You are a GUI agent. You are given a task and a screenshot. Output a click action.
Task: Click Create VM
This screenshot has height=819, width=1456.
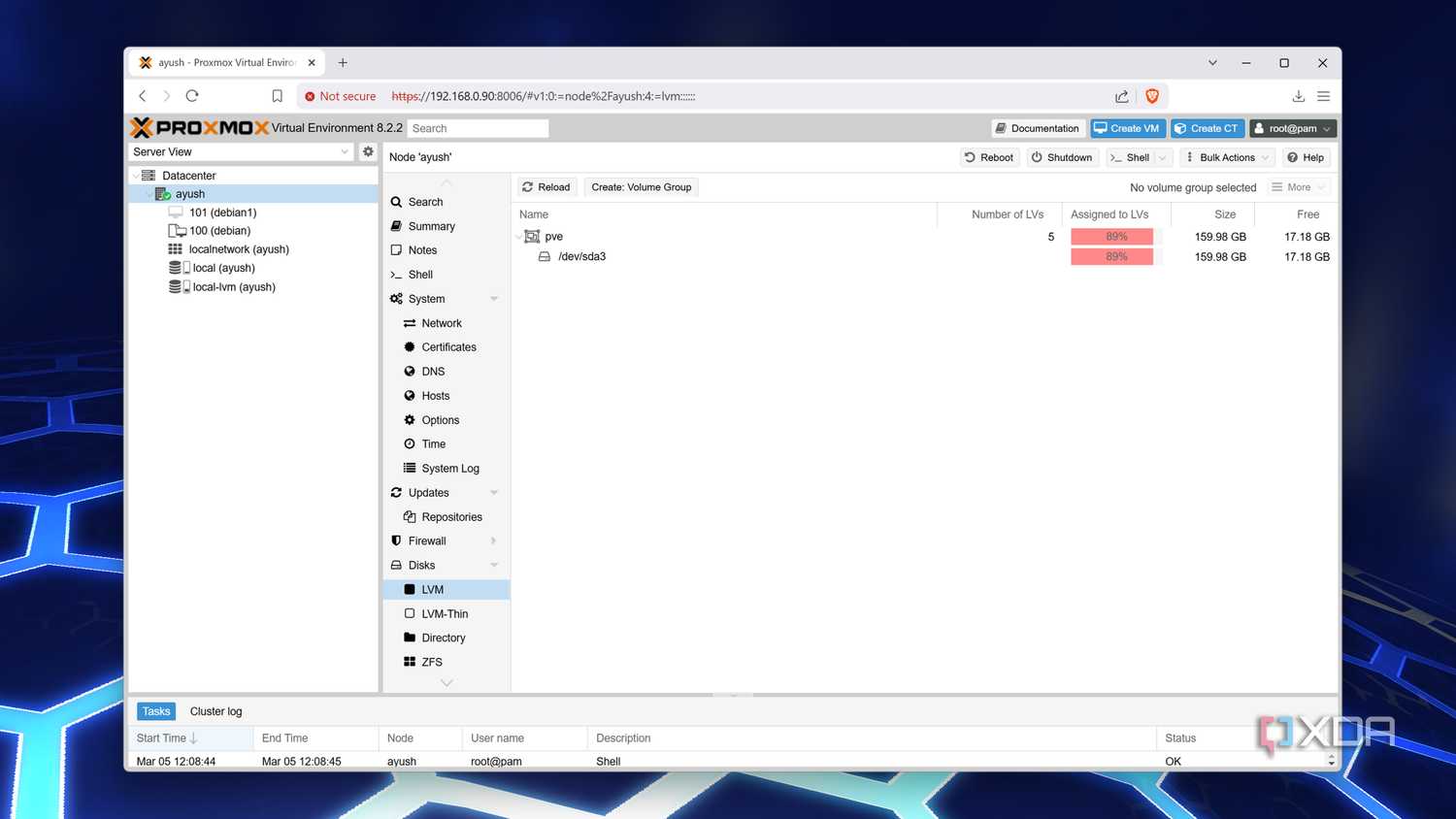tap(1128, 128)
